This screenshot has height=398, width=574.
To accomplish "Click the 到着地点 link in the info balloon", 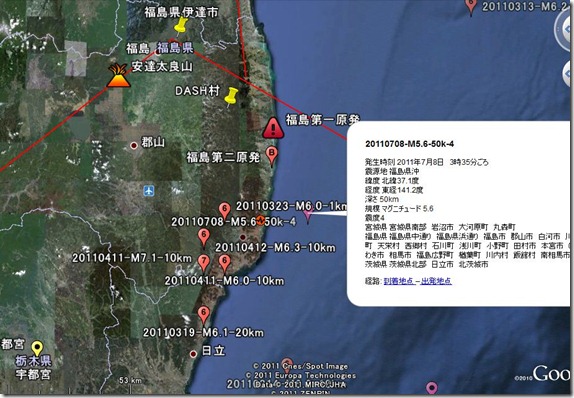I will (x=399, y=281).
